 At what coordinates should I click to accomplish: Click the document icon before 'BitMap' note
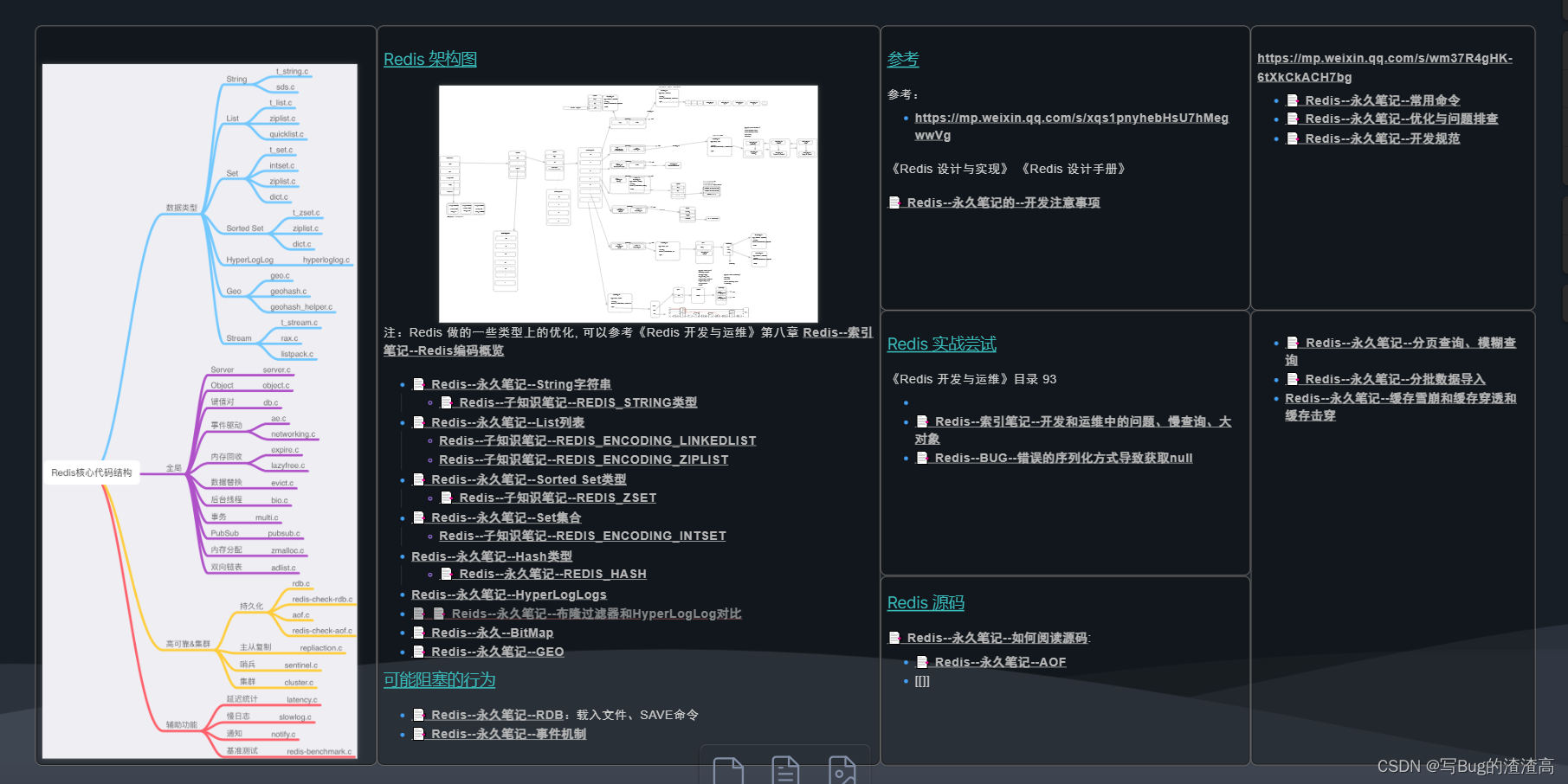coord(419,633)
